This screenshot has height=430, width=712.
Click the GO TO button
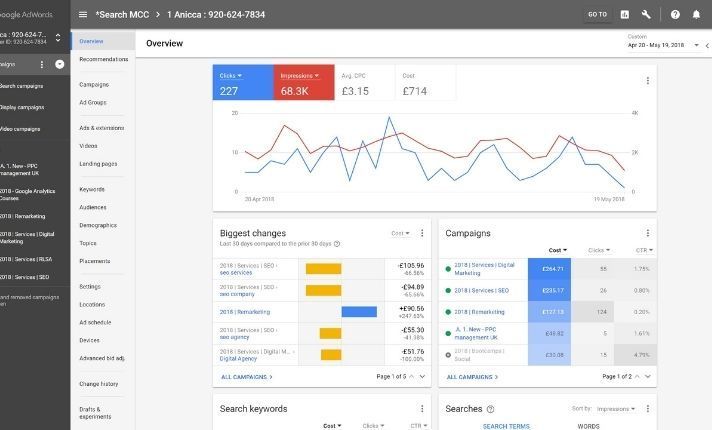pyautogui.click(x=597, y=14)
